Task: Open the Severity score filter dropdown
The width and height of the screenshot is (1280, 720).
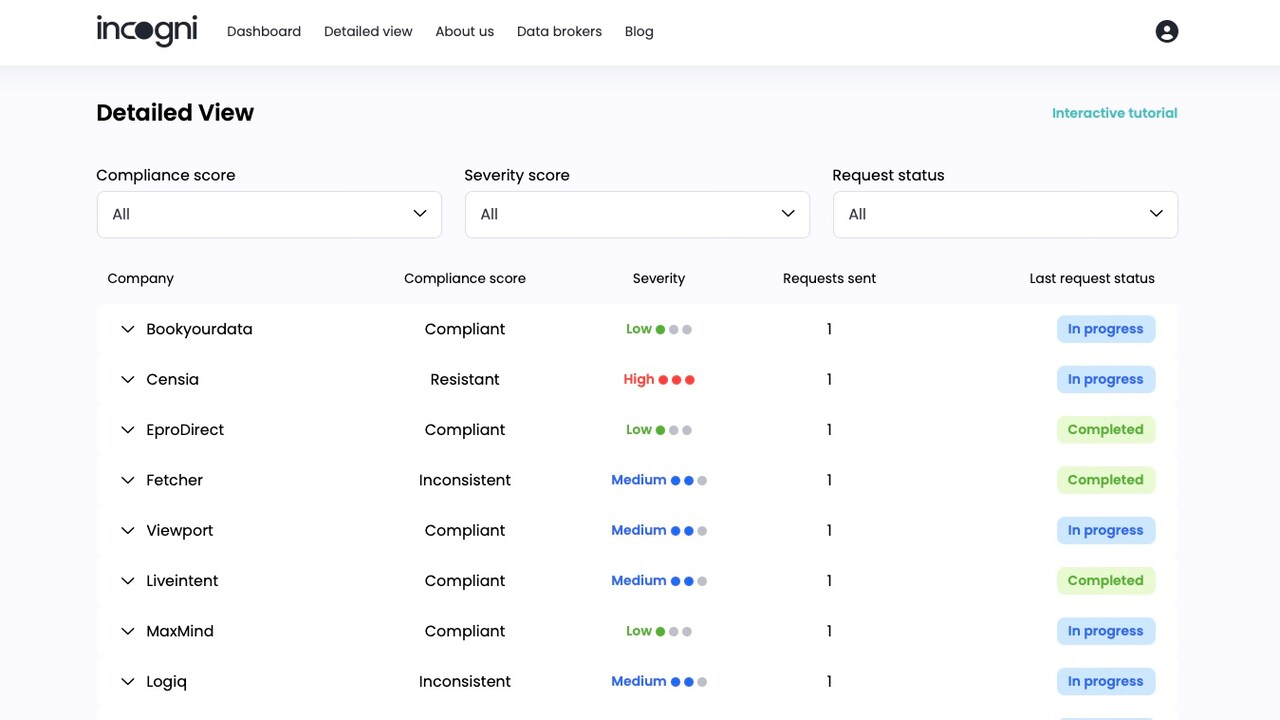Action: coord(637,214)
